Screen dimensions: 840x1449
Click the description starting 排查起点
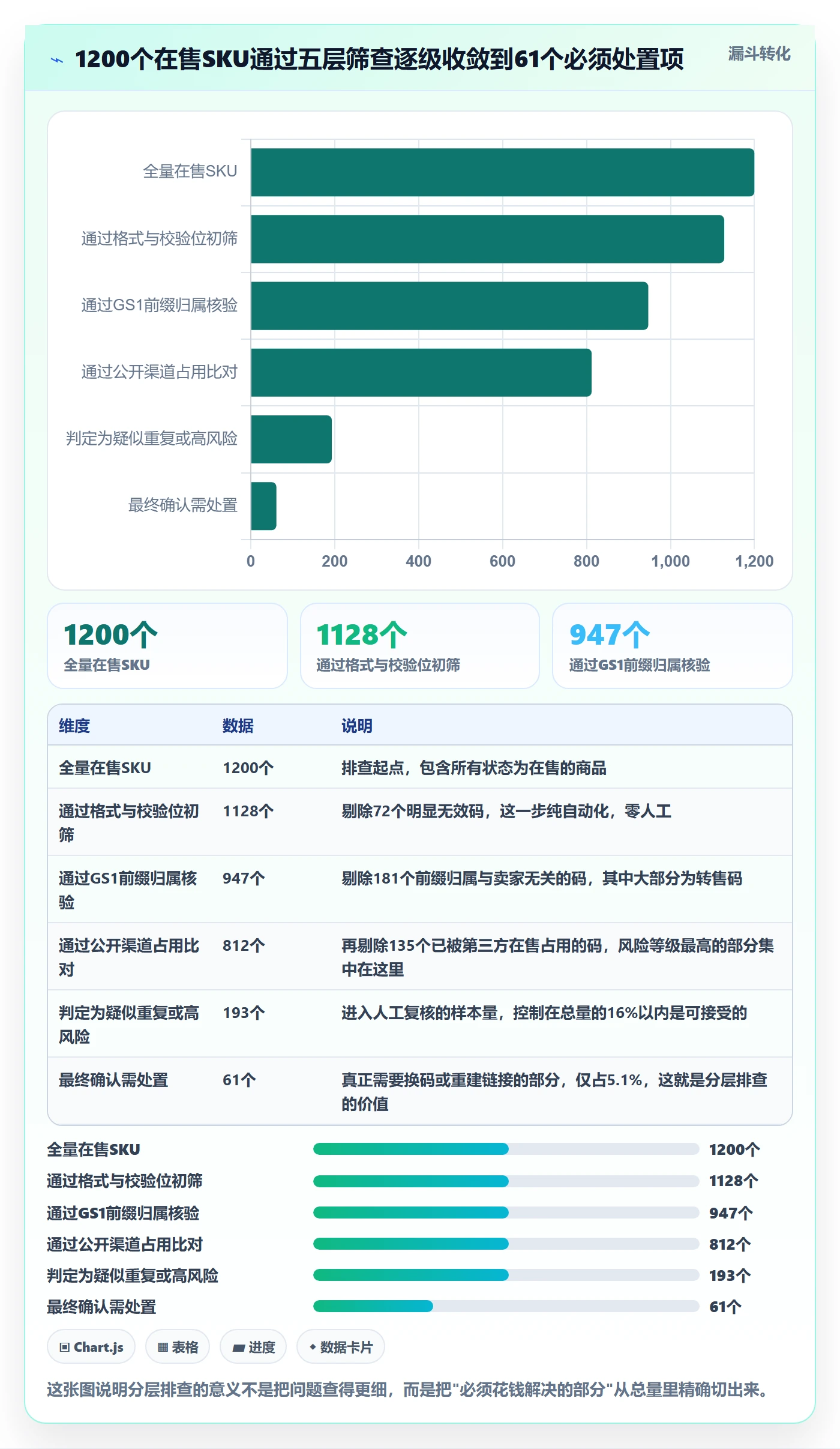(474, 768)
